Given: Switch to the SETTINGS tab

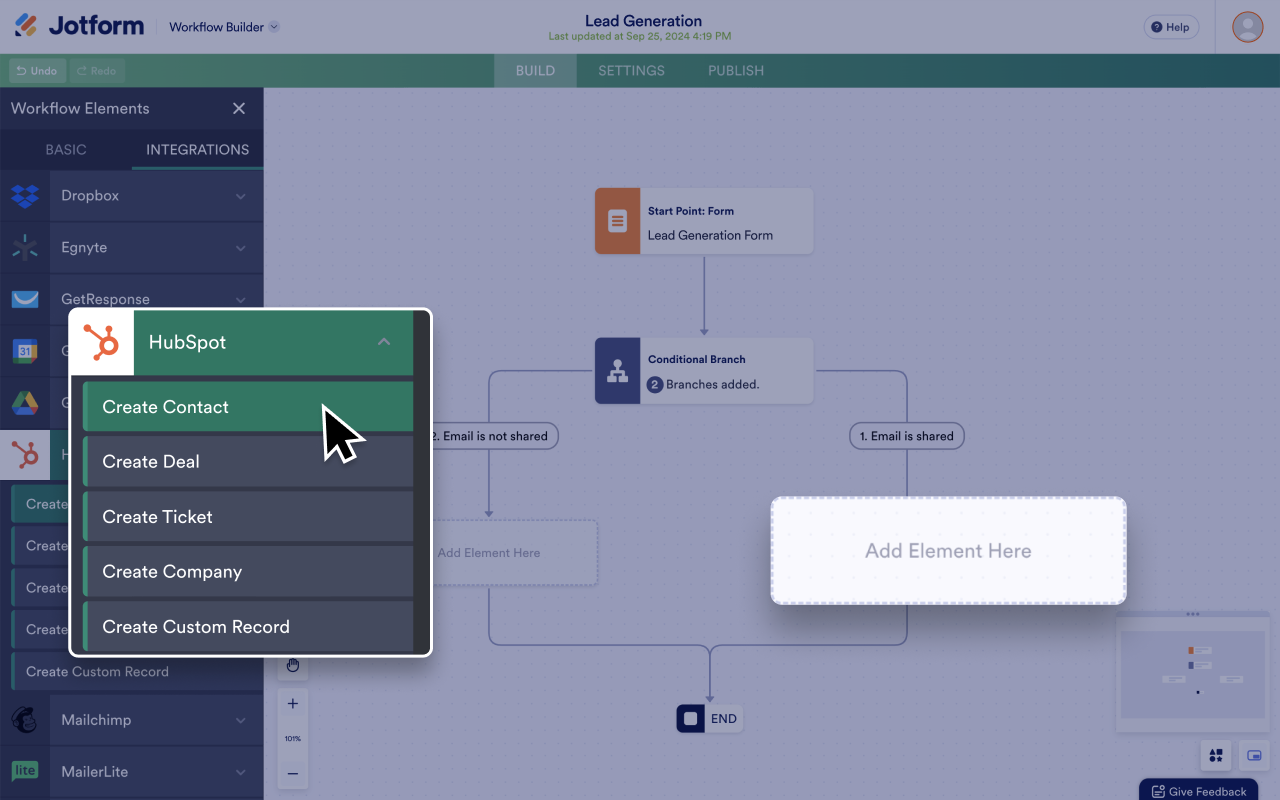Looking at the screenshot, I should pyautogui.click(x=631, y=71).
